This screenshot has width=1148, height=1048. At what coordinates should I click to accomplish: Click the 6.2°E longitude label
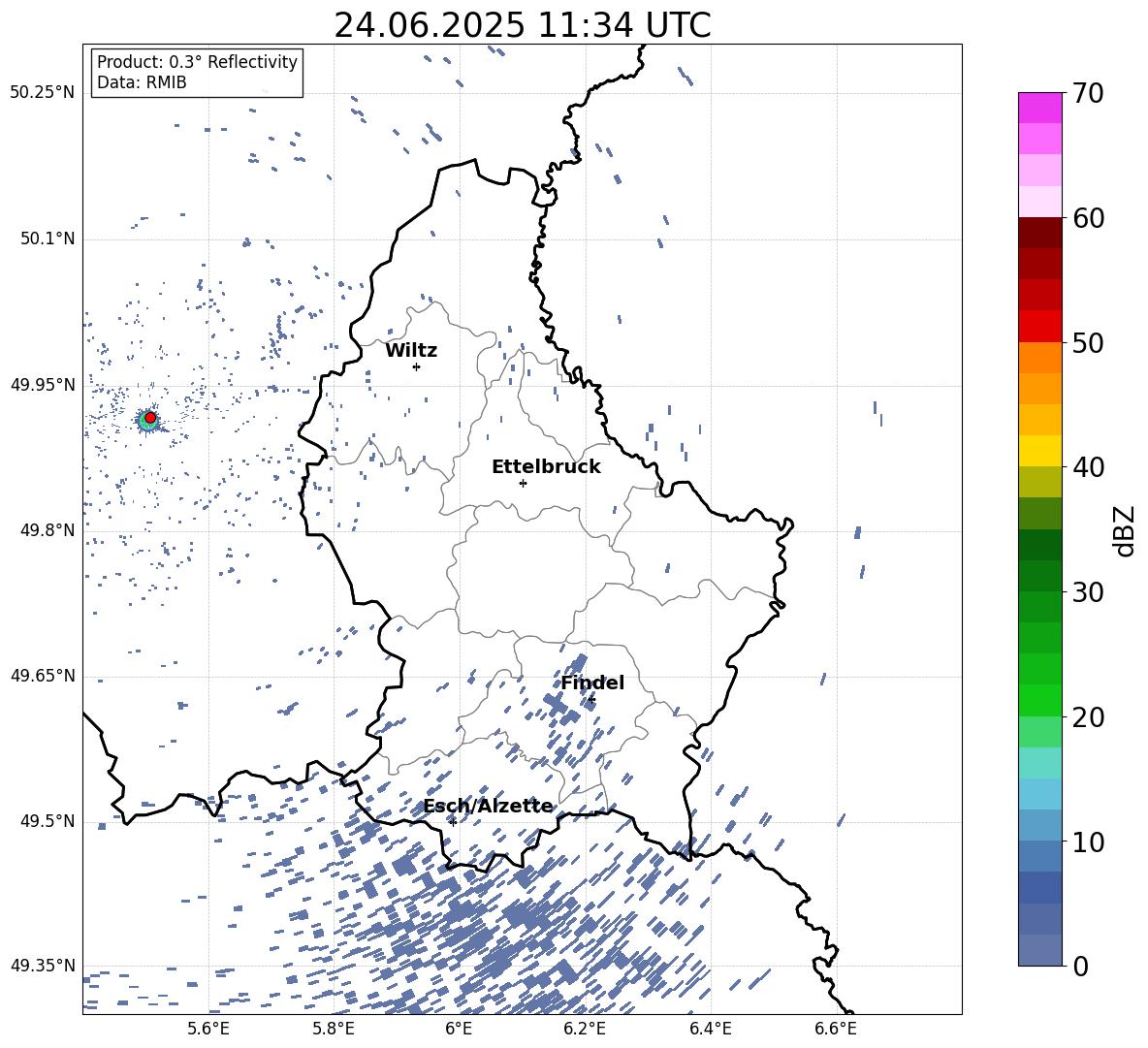point(585,1029)
